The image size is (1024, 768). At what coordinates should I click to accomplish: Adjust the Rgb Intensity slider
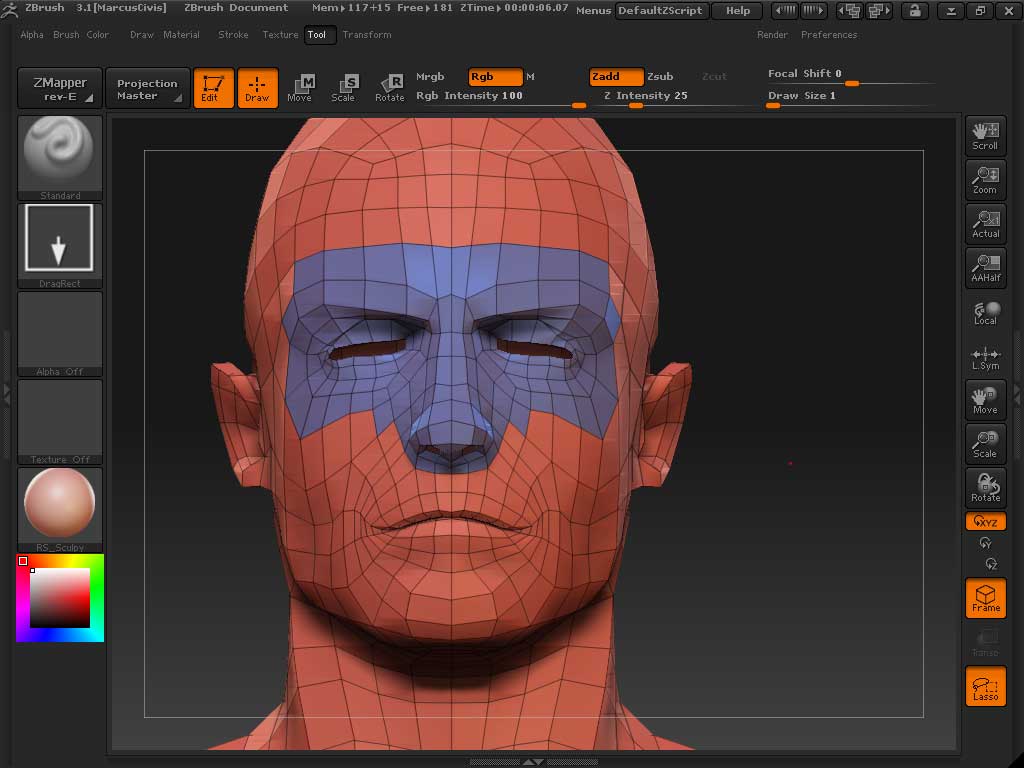(500, 97)
